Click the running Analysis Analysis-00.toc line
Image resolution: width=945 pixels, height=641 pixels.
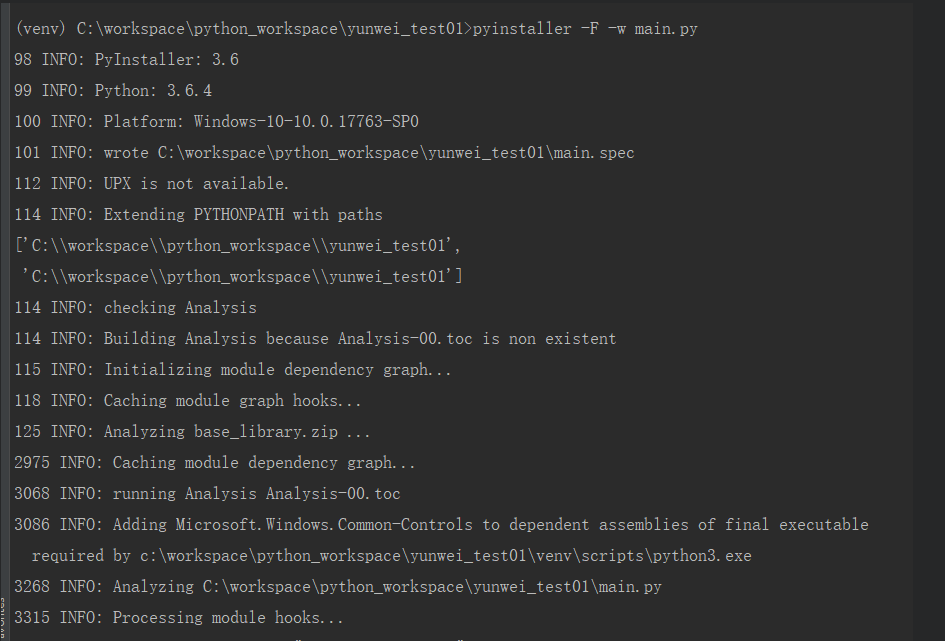coord(207,493)
